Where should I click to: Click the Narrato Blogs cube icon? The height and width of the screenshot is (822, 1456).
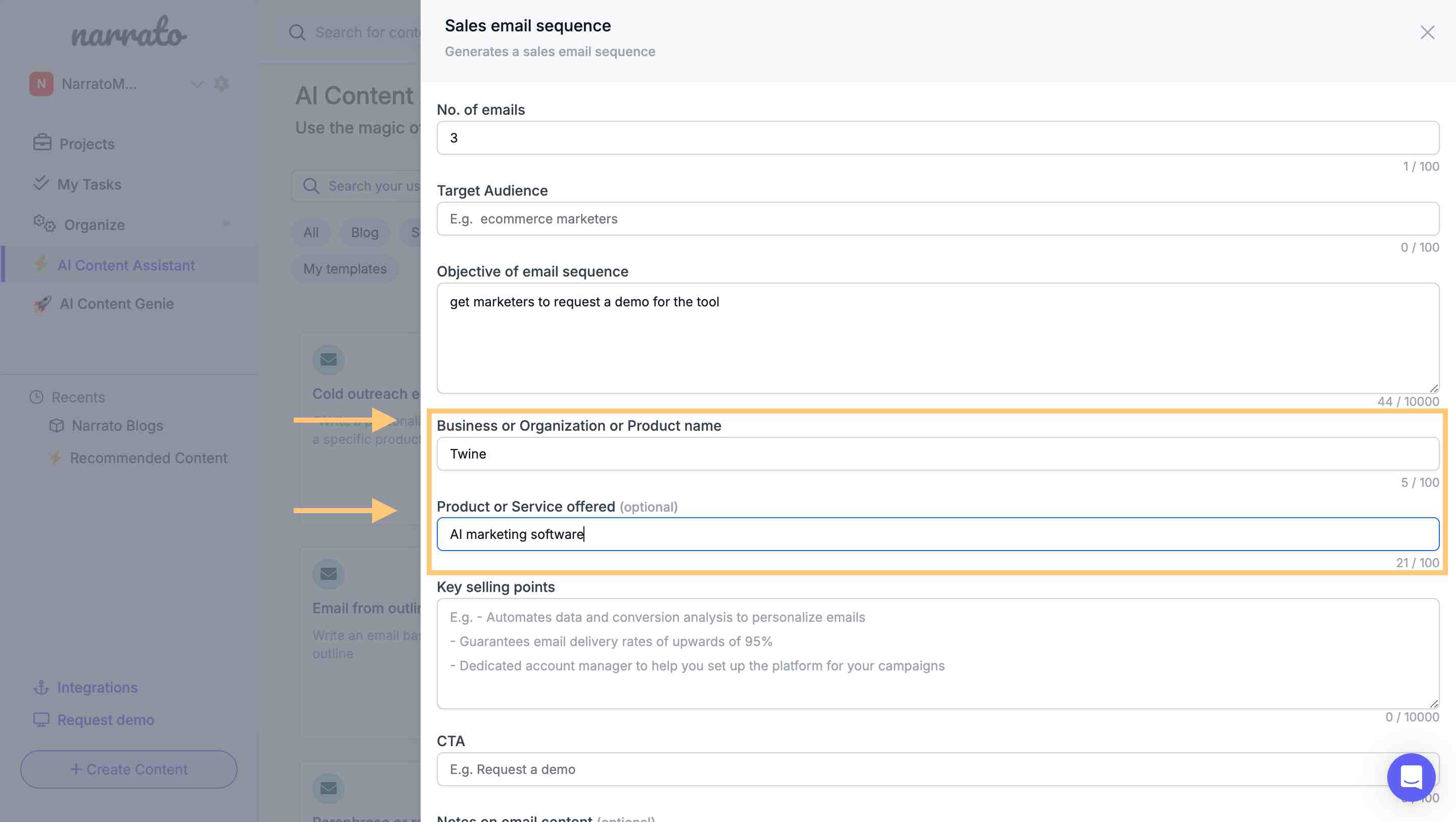pyautogui.click(x=57, y=425)
